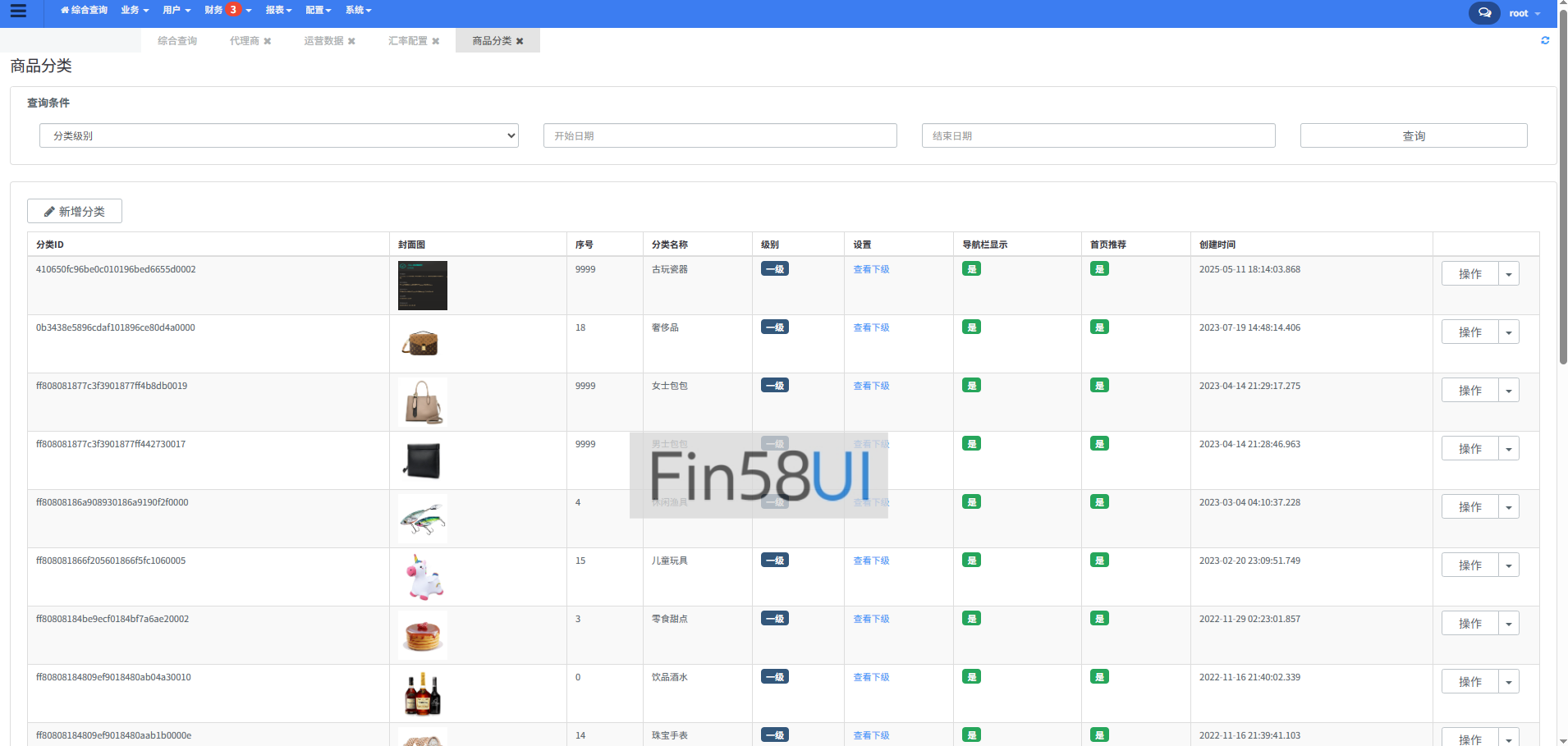This screenshot has width=1568, height=746.
Task: Open the chat messages icon
Action: tap(1483, 13)
